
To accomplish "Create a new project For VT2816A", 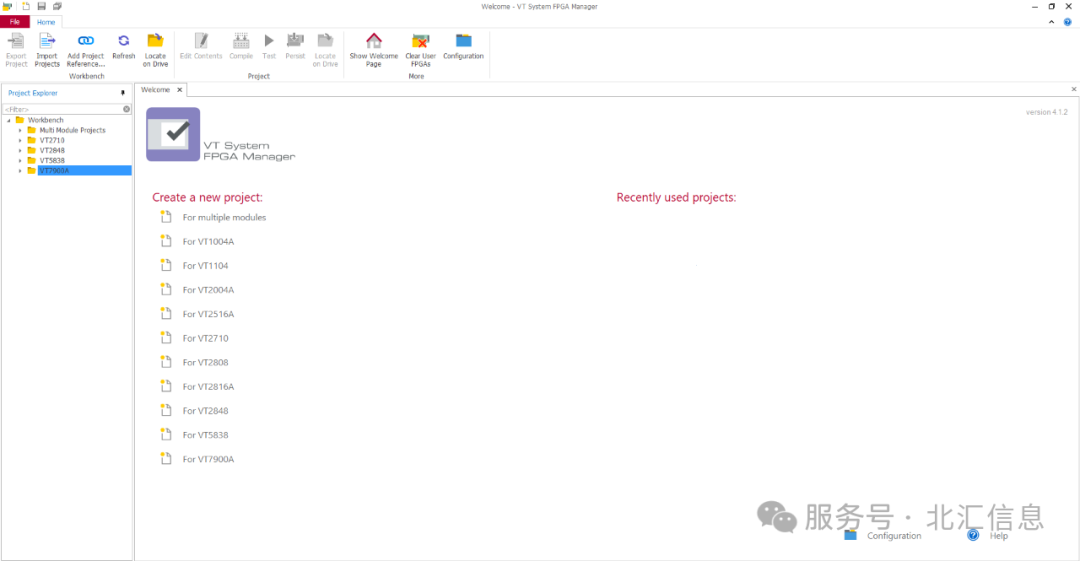I will (208, 386).
